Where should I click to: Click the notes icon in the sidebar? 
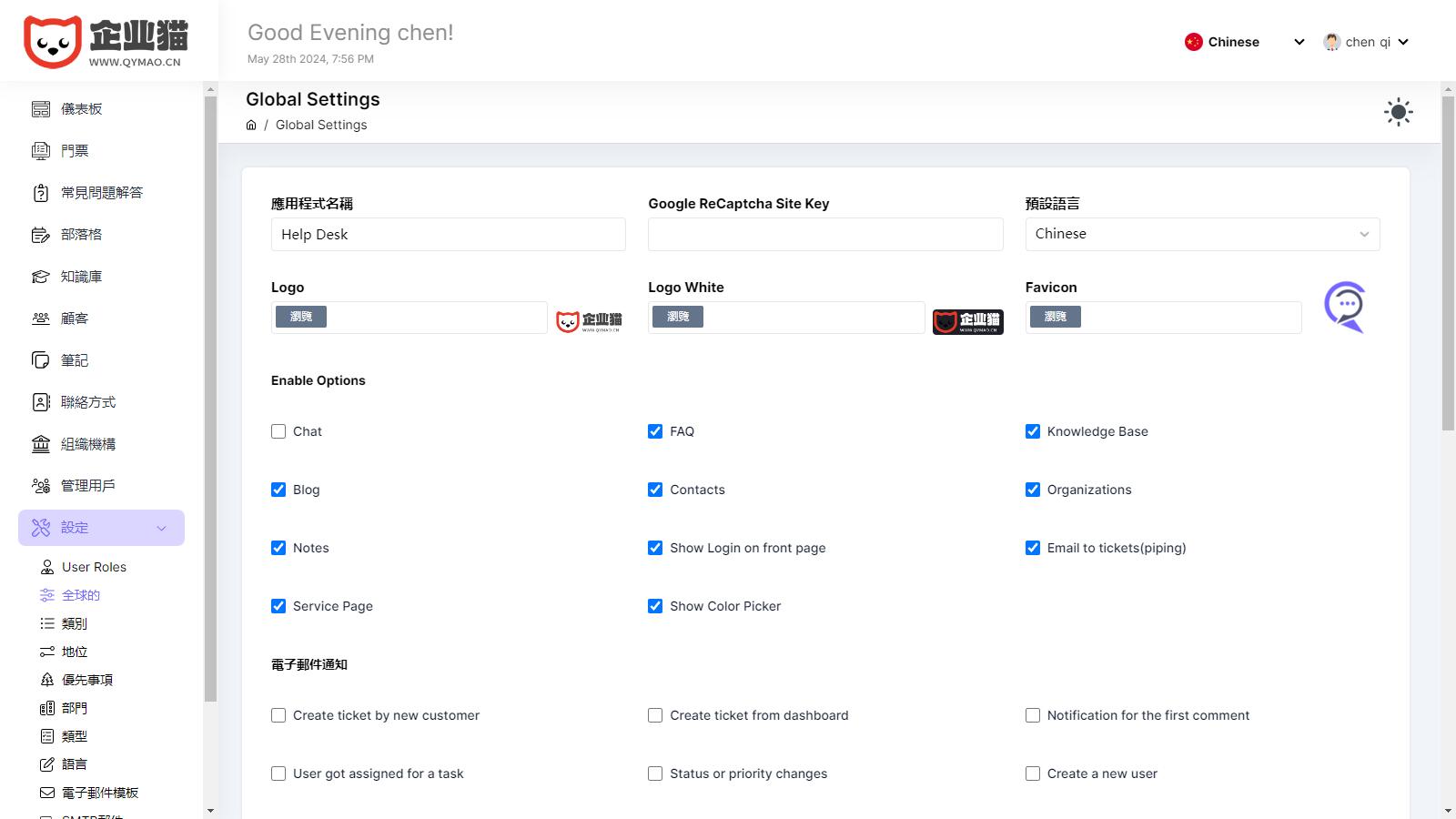[x=41, y=360]
